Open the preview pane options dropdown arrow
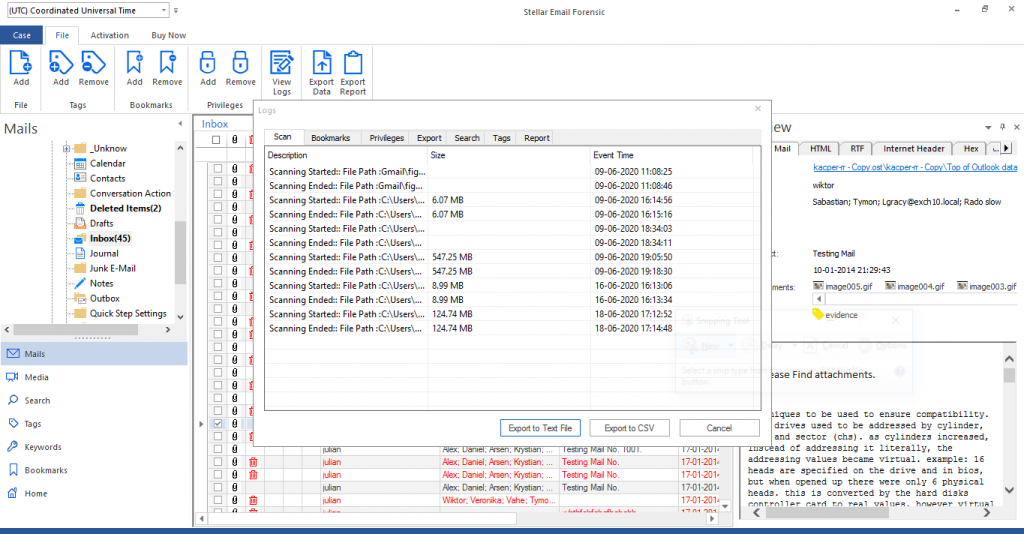The image size is (1024, 534). (989, 127)
